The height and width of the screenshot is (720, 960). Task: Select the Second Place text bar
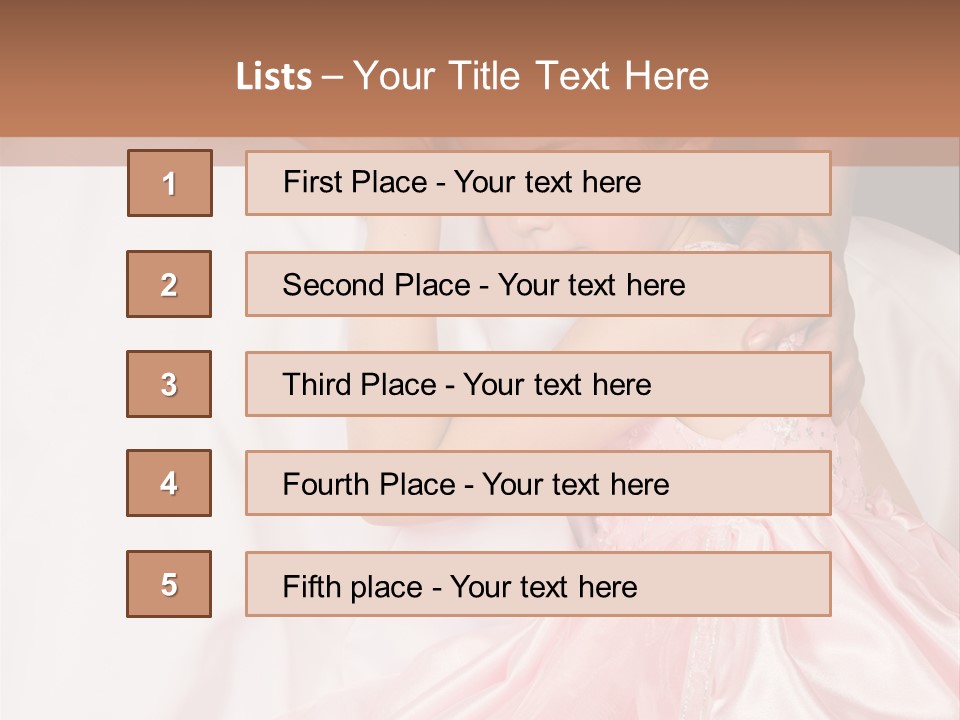pyautogui.click(x=538, y=284)
